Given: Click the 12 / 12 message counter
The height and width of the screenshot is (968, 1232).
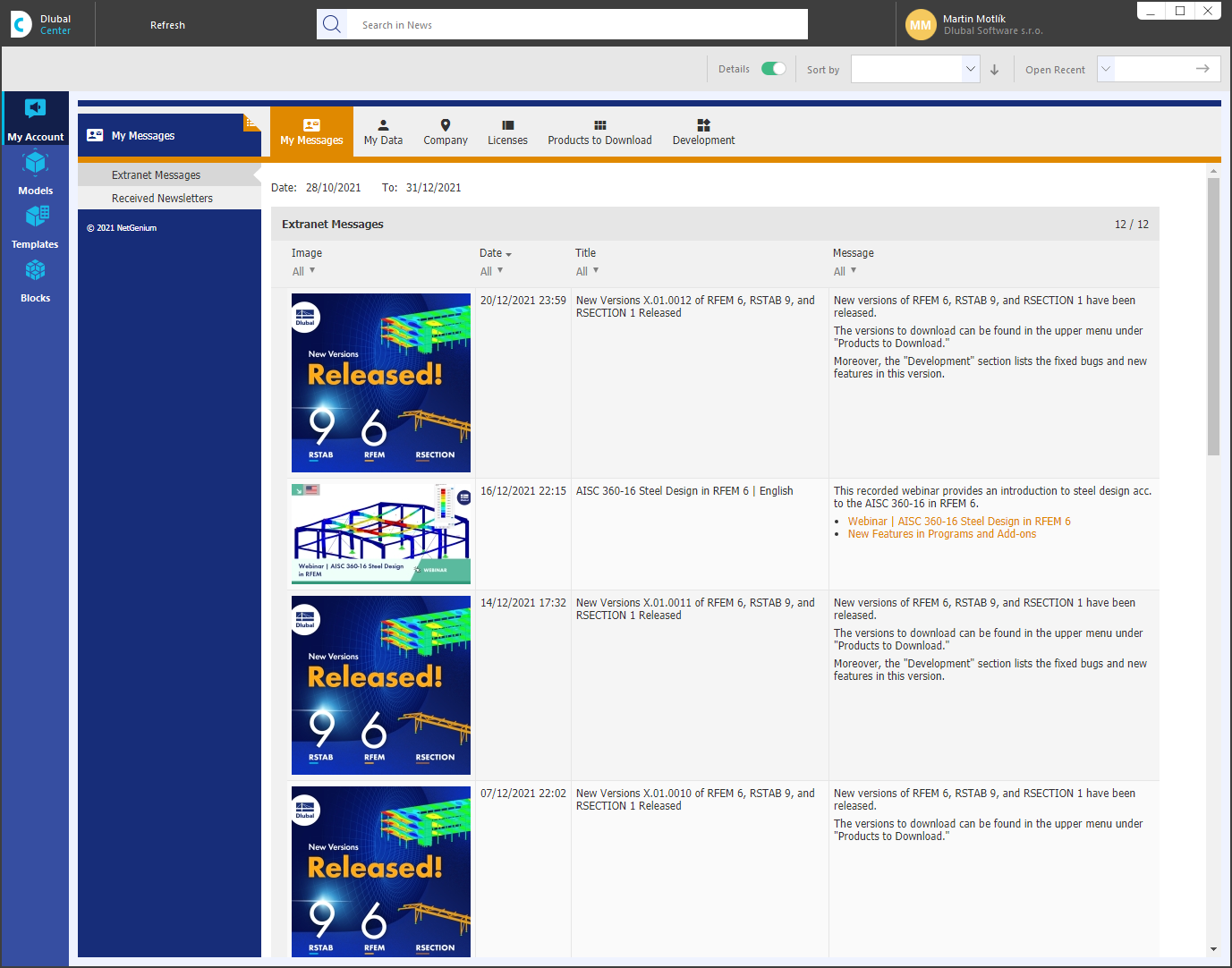Looking at the screenshot, I should [1132, 225].
